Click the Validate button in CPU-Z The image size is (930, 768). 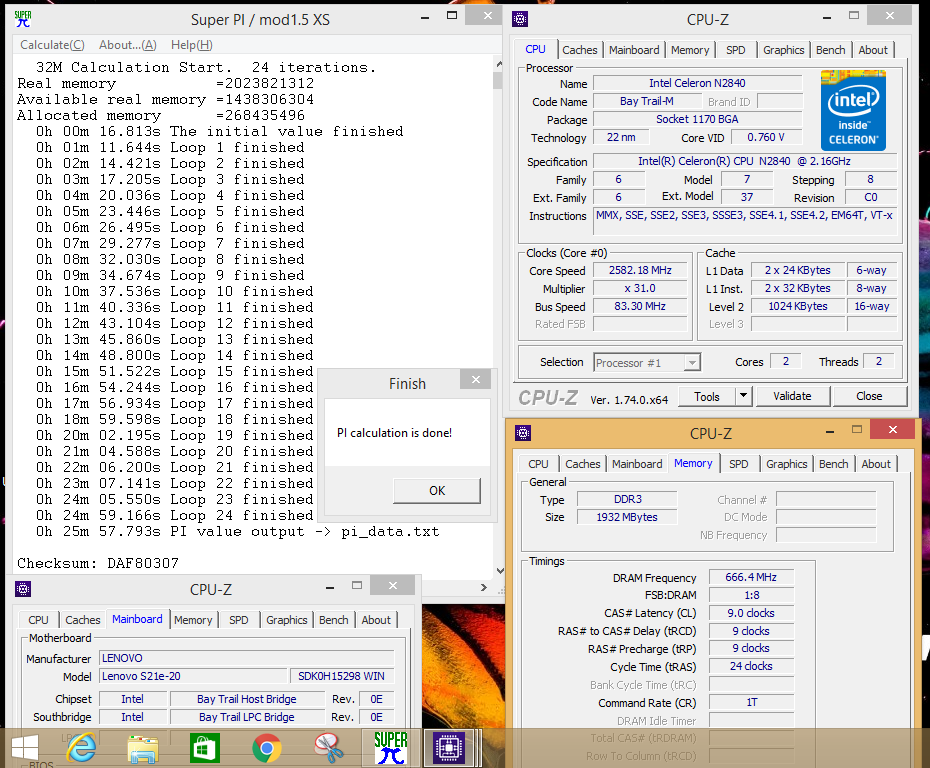[792, 396]
